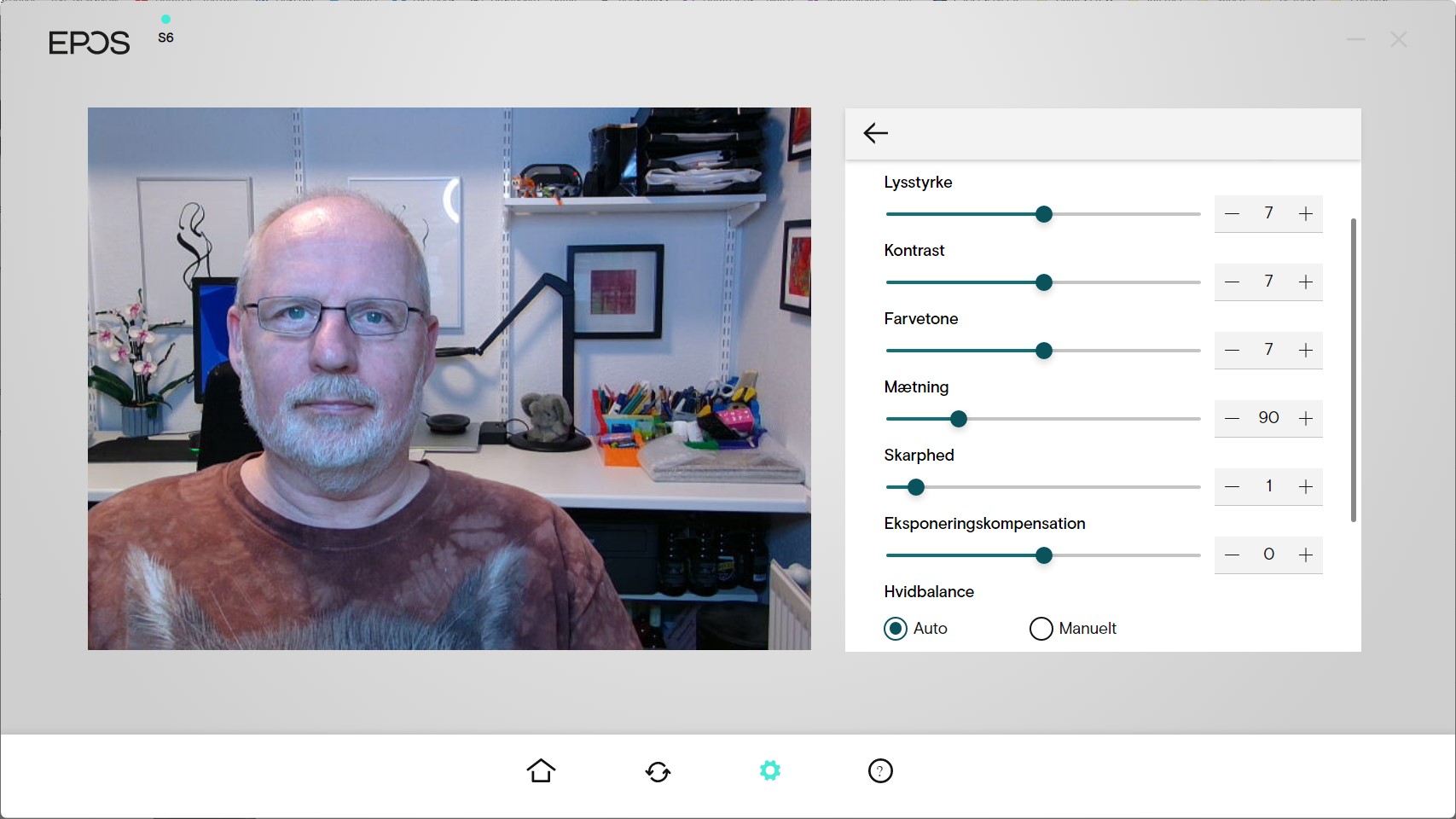Click the Mætning slider handle
This screenshot has width=1456, height=819.
tap(959, 419)
